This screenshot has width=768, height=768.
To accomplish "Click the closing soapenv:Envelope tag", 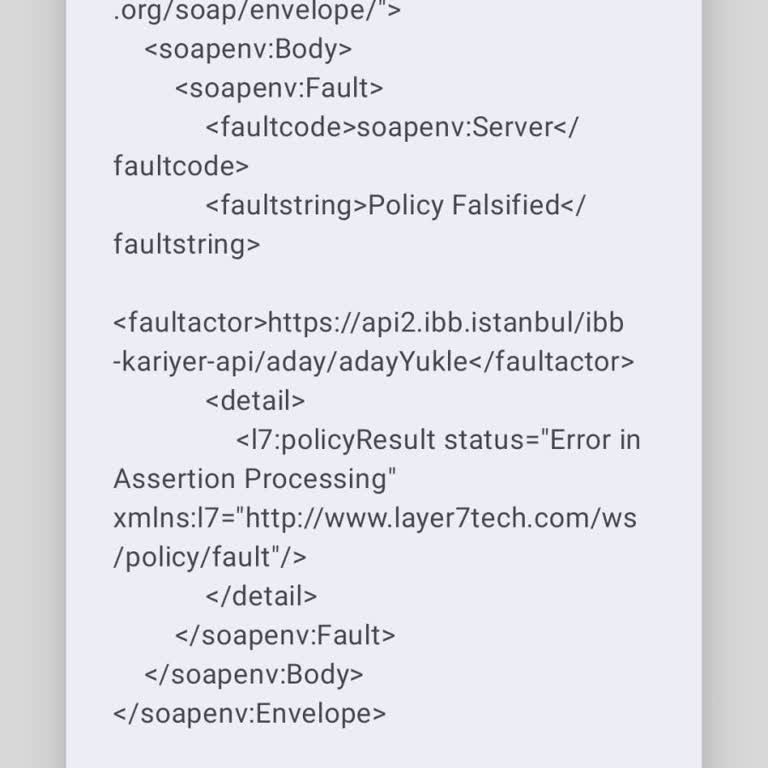I will point(250,713).
